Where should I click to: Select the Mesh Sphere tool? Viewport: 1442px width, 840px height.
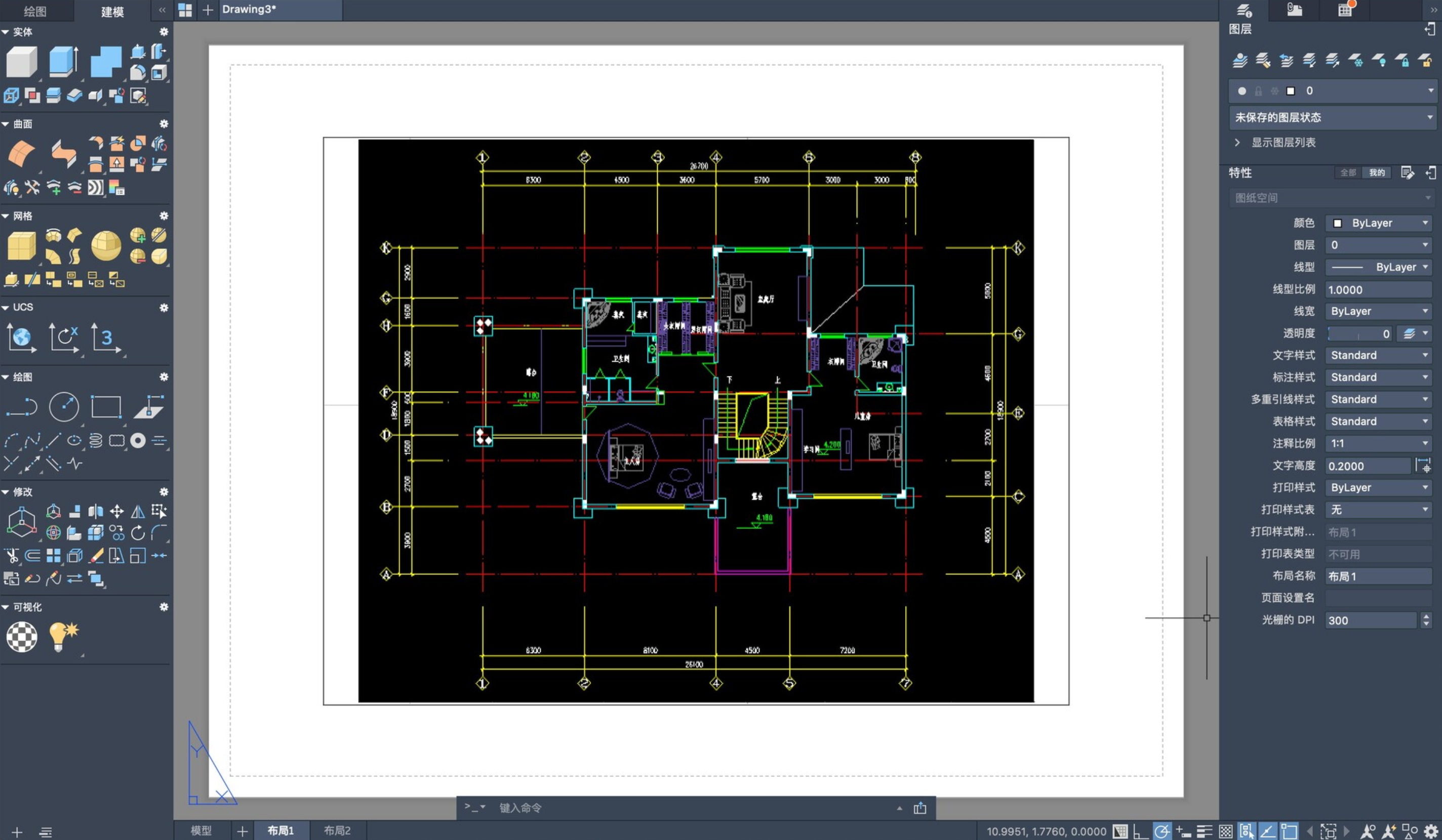point(106,246)
